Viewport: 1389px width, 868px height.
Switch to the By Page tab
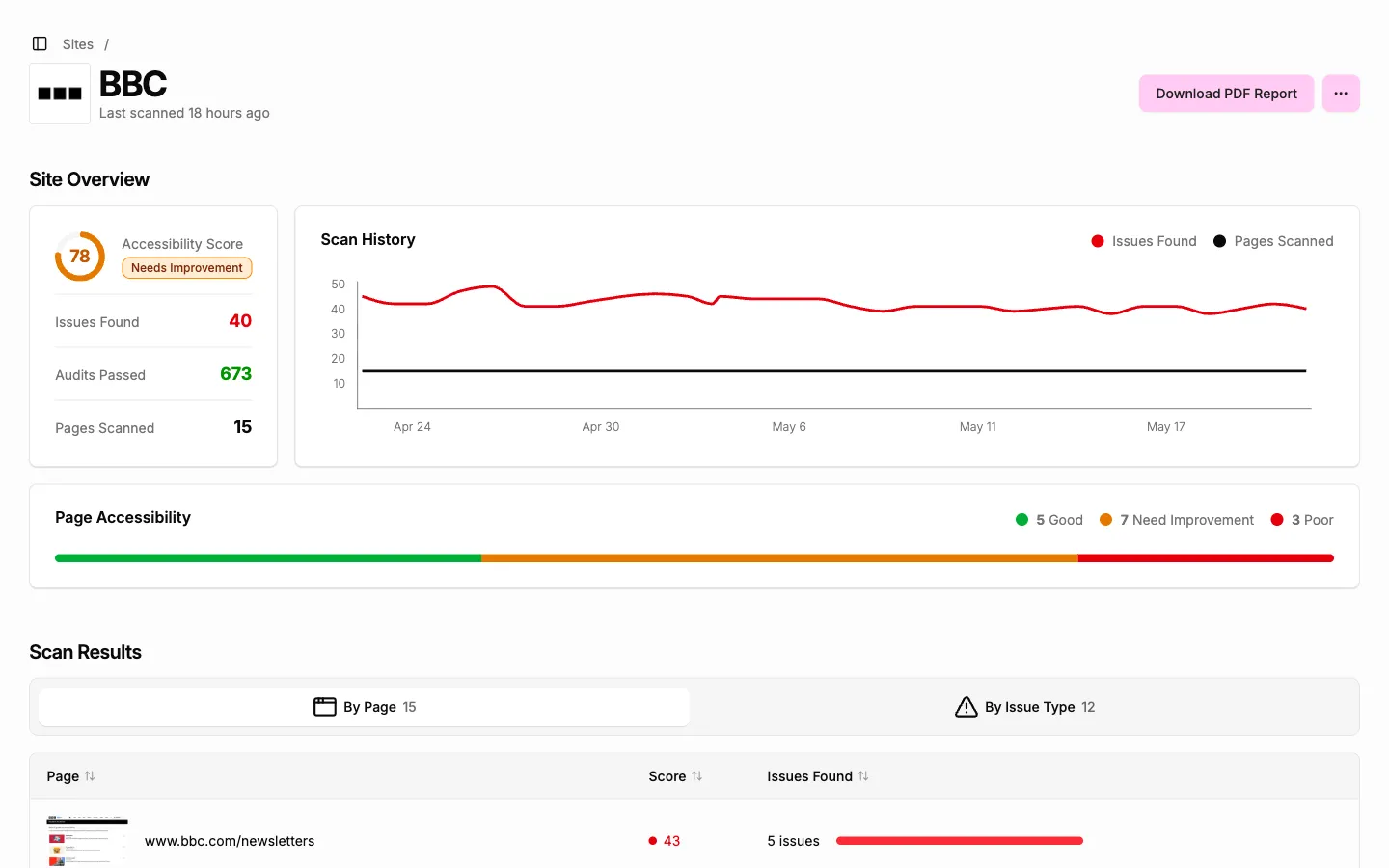tap(365, 707)
